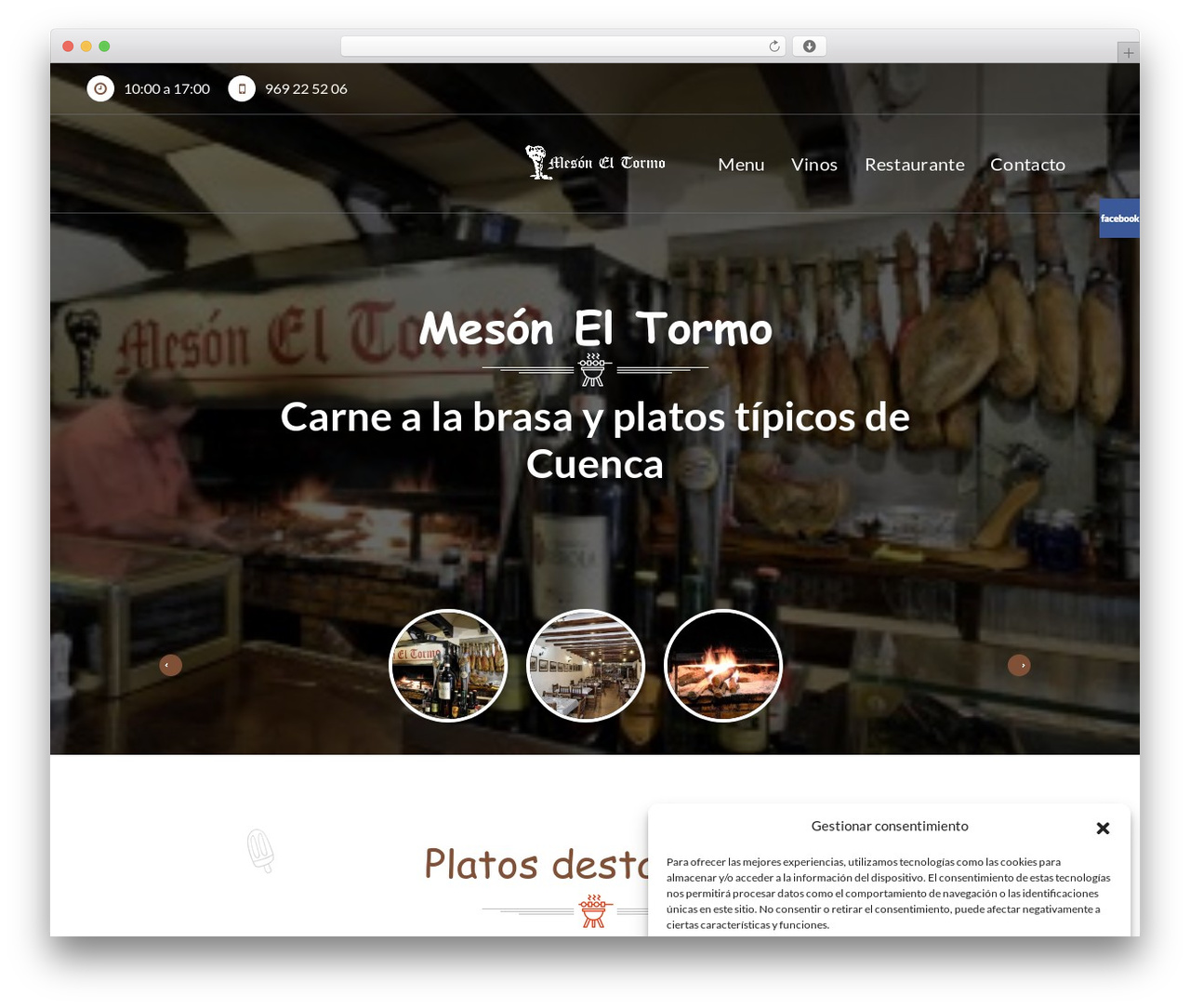Click the phone icon beside 969 22 52 06
This screenshot has width=1190, height=1008.
pyautogui.click(x=242, y=88)
